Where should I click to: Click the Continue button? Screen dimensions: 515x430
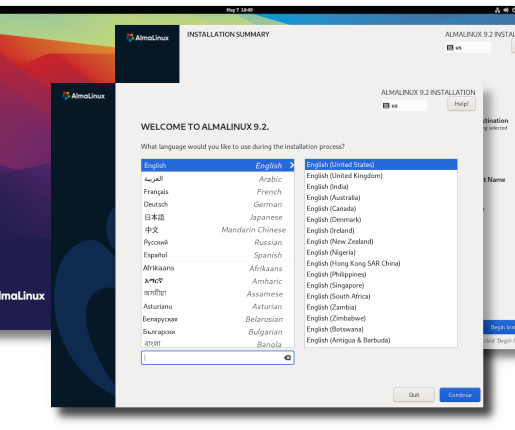(460, 395)
